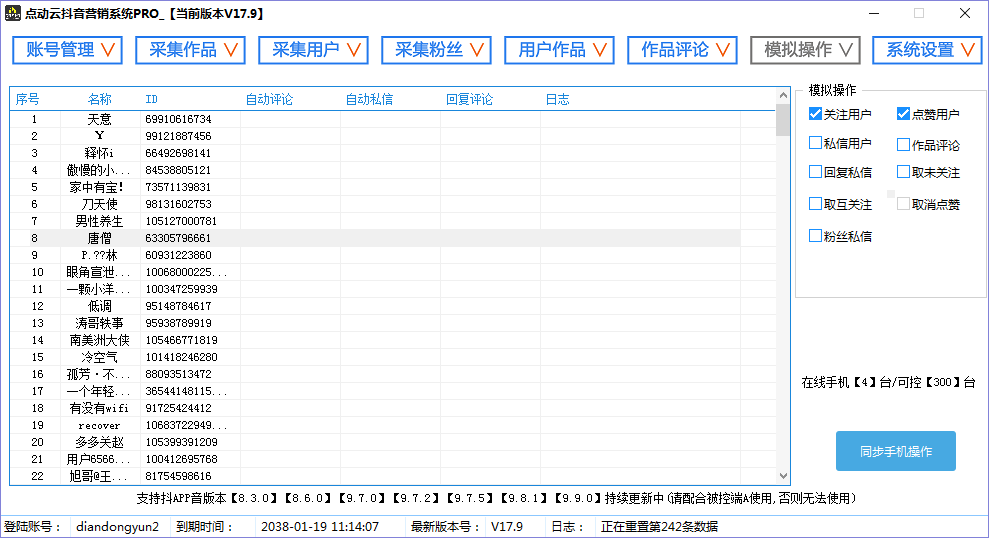Open the 采集用户 dropdown
This screenshot has width=989, height=538.
click(x=313, y=50)
